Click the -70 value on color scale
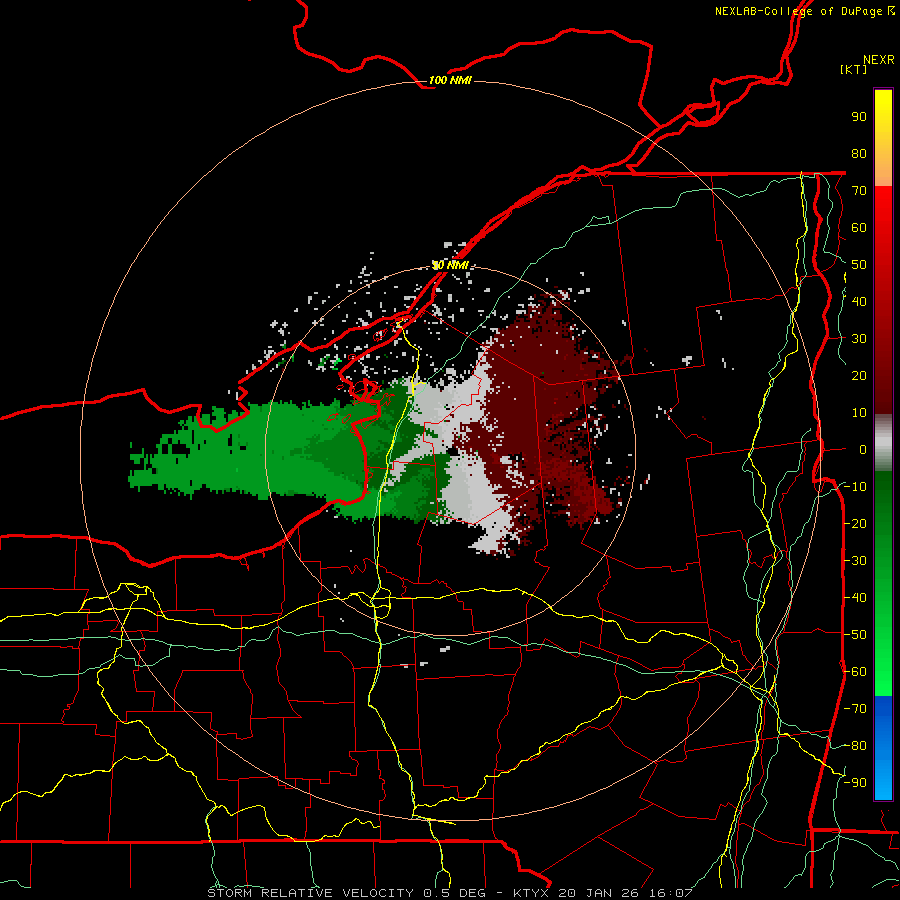This screenshot has width=900, height=900. pos(855,709)
